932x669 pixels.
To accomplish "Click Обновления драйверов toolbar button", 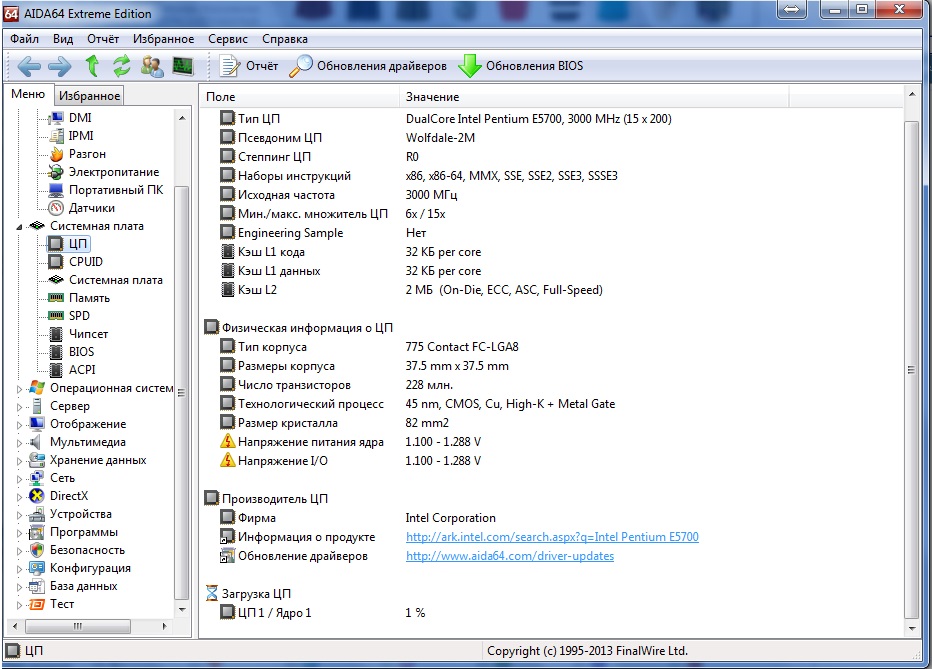I will 368,66.
